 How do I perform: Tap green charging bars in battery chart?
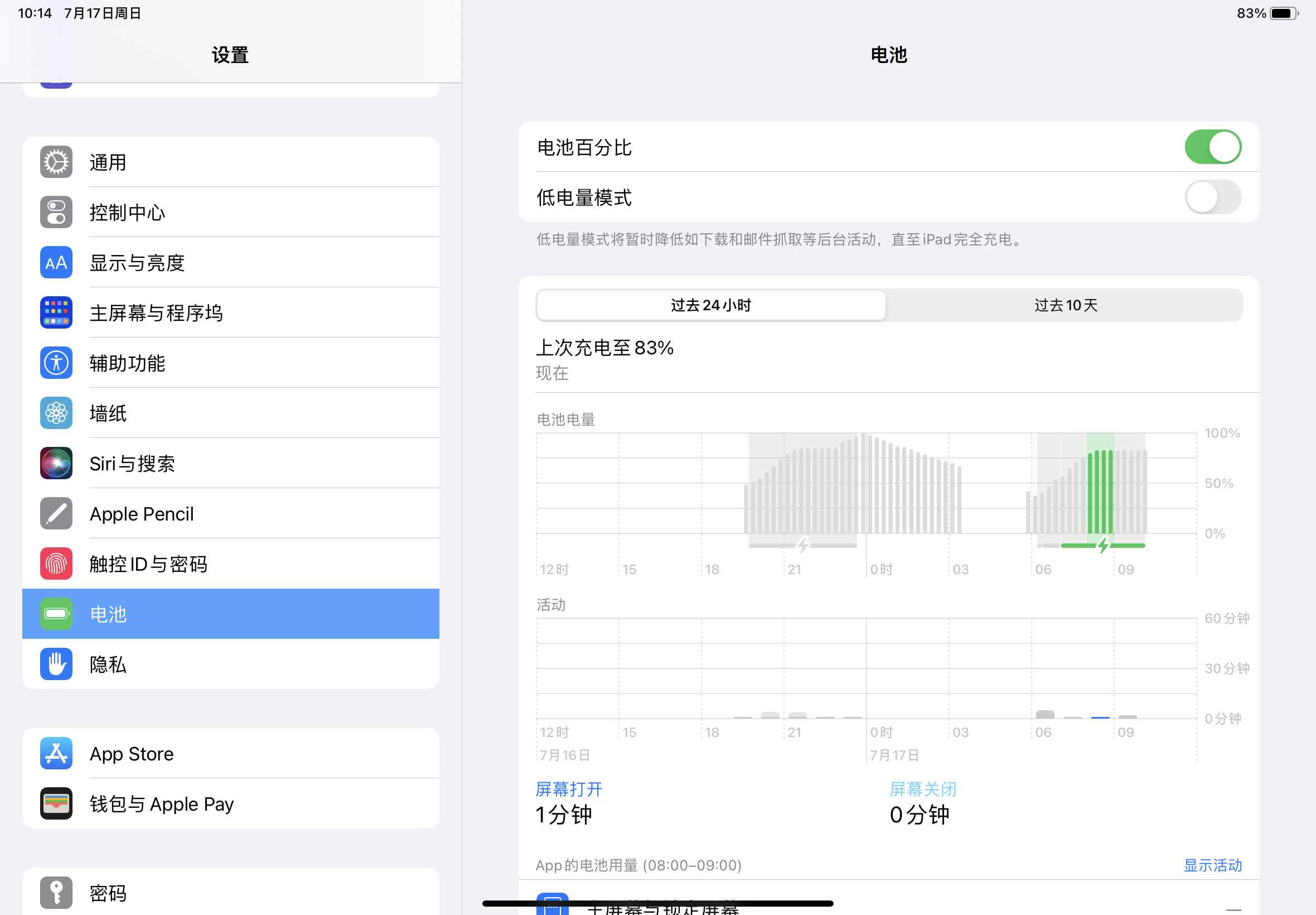pos(1100,493)
